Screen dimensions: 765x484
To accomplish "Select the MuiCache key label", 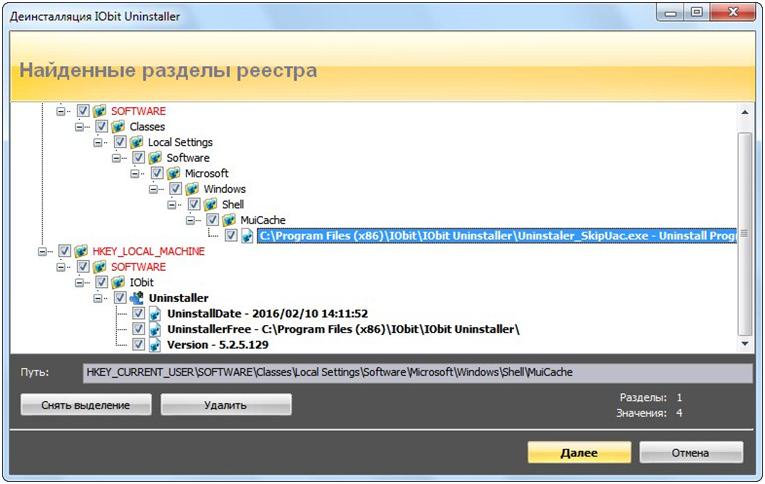I will tap(263, 221).
